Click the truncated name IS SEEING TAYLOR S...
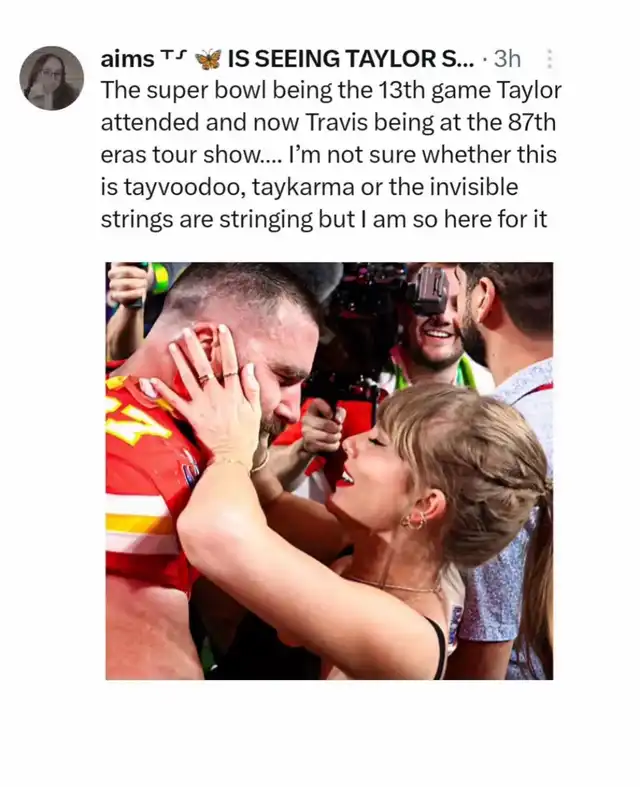 point(351,59)
